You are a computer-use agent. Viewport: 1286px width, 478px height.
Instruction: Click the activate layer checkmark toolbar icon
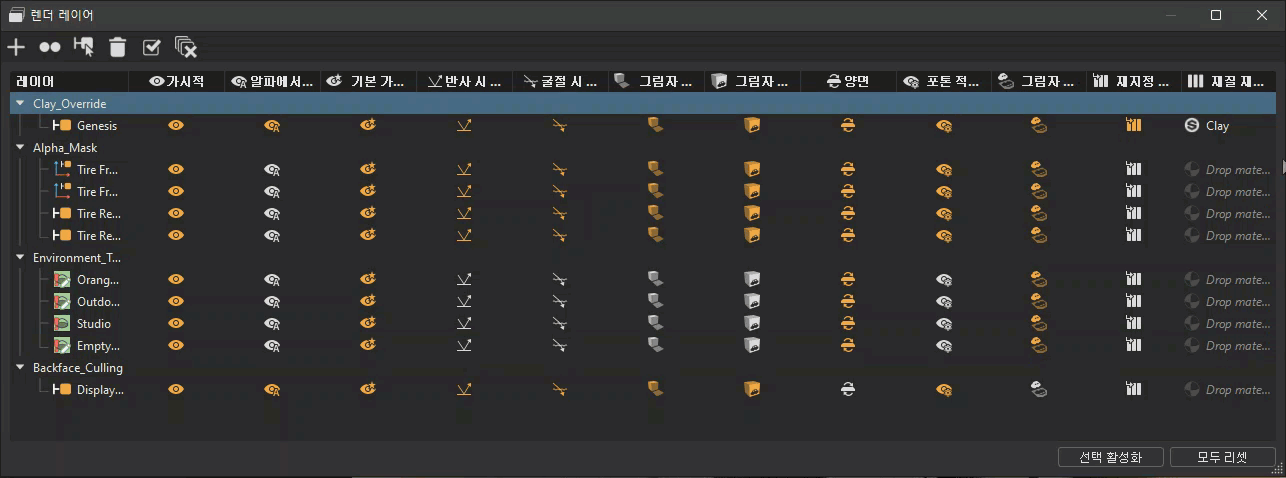click(152, 47)
